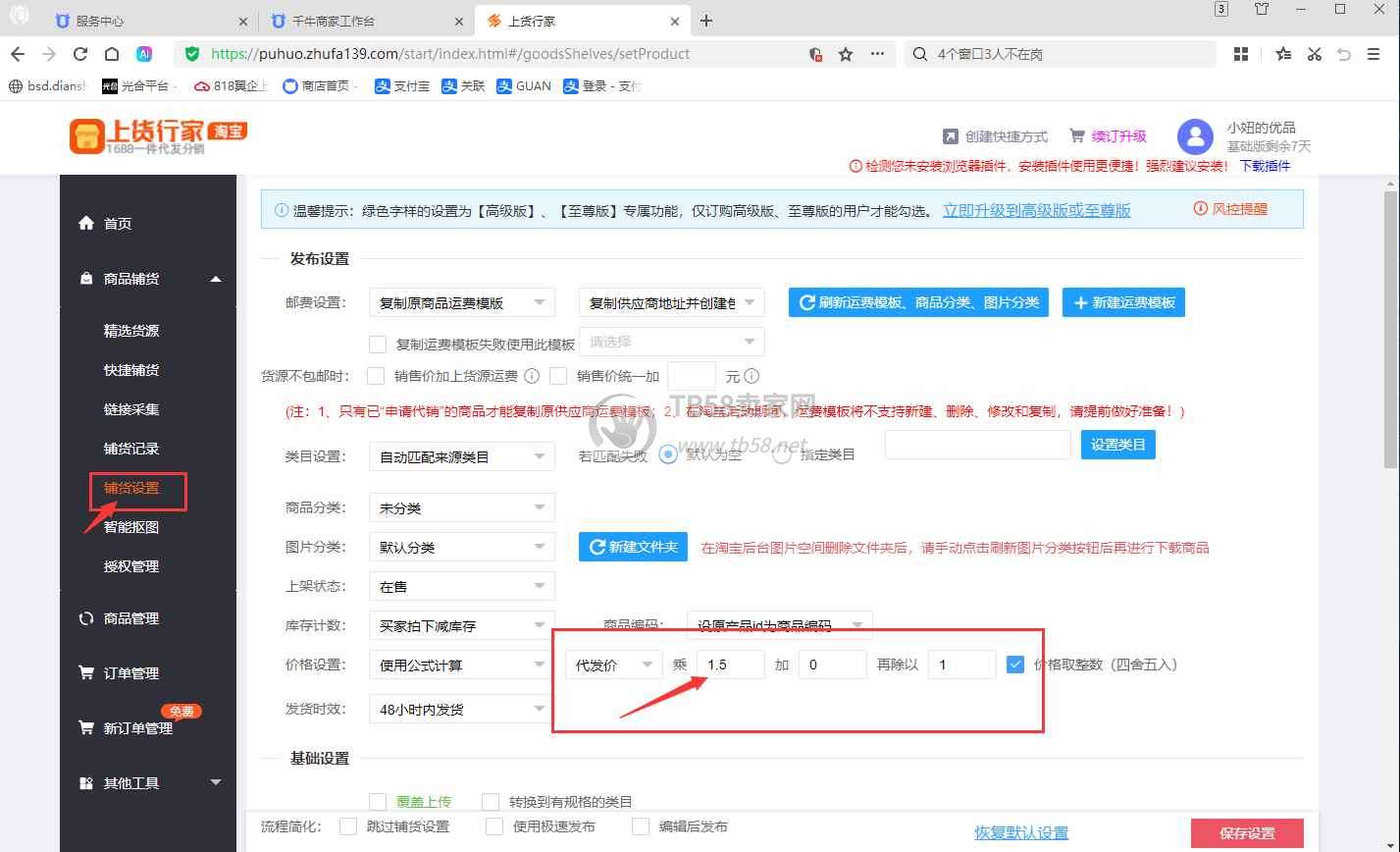Close the 服务中心 tab

click(x=243, y=21)
